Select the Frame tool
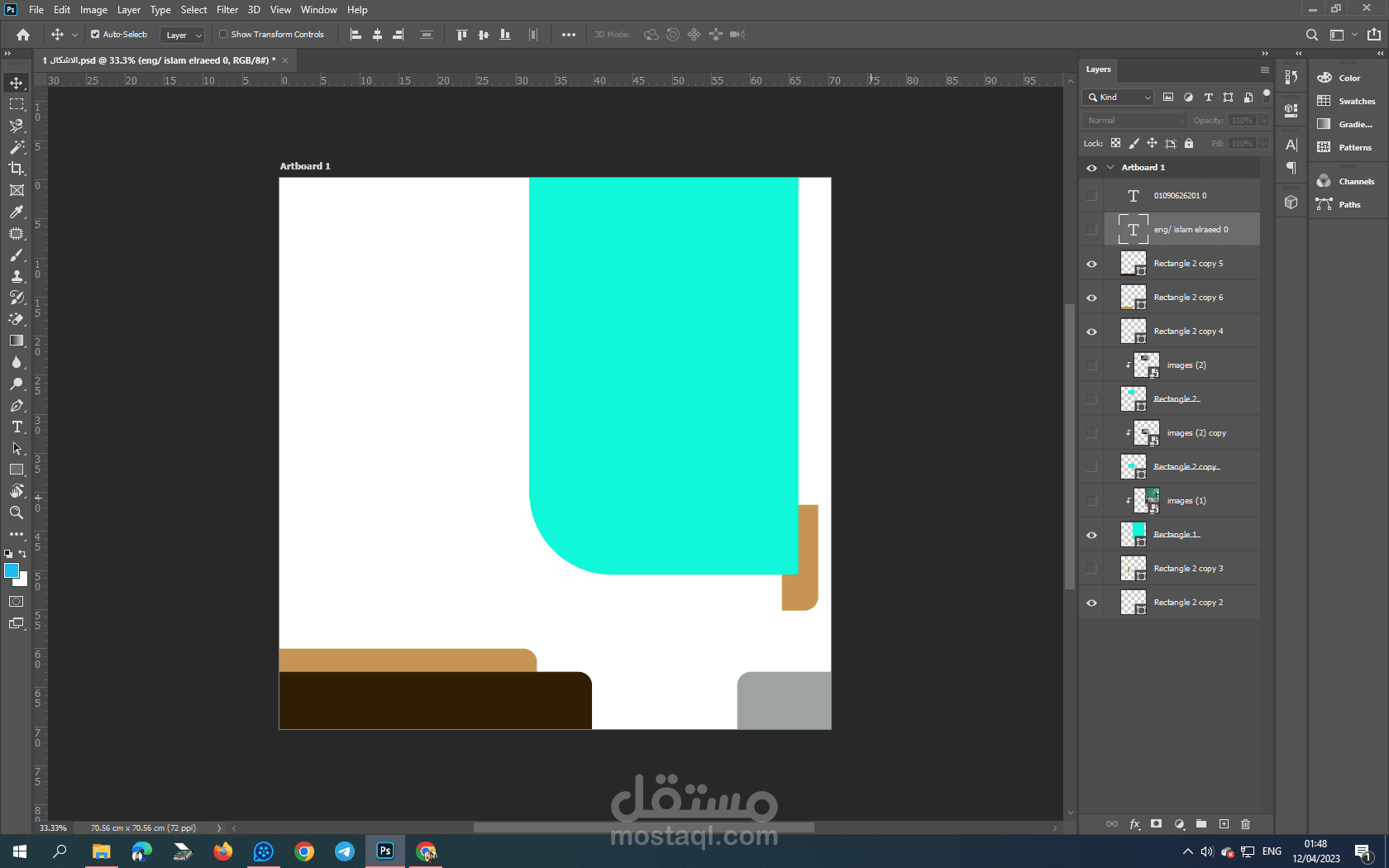1389x868 pixels. [17, 190]
